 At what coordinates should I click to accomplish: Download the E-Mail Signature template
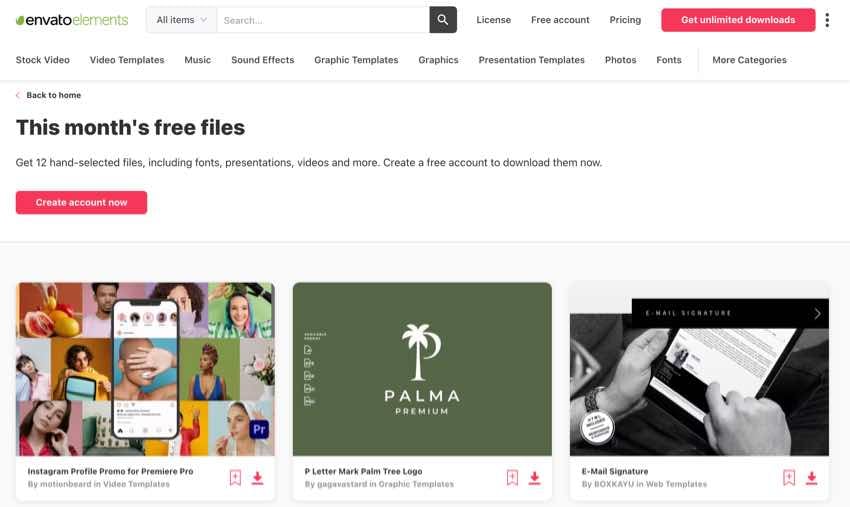tap(812, 478)
